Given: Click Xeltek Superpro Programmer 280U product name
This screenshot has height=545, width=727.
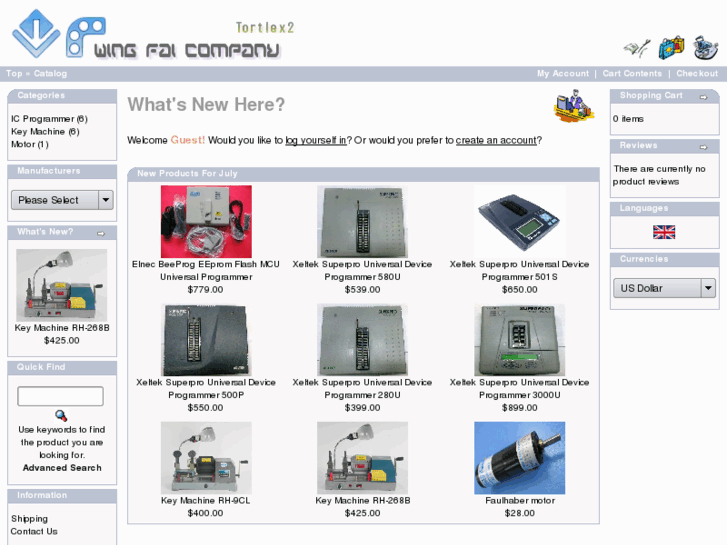Looking at the screenshot, I should click(x=362, y=389).
